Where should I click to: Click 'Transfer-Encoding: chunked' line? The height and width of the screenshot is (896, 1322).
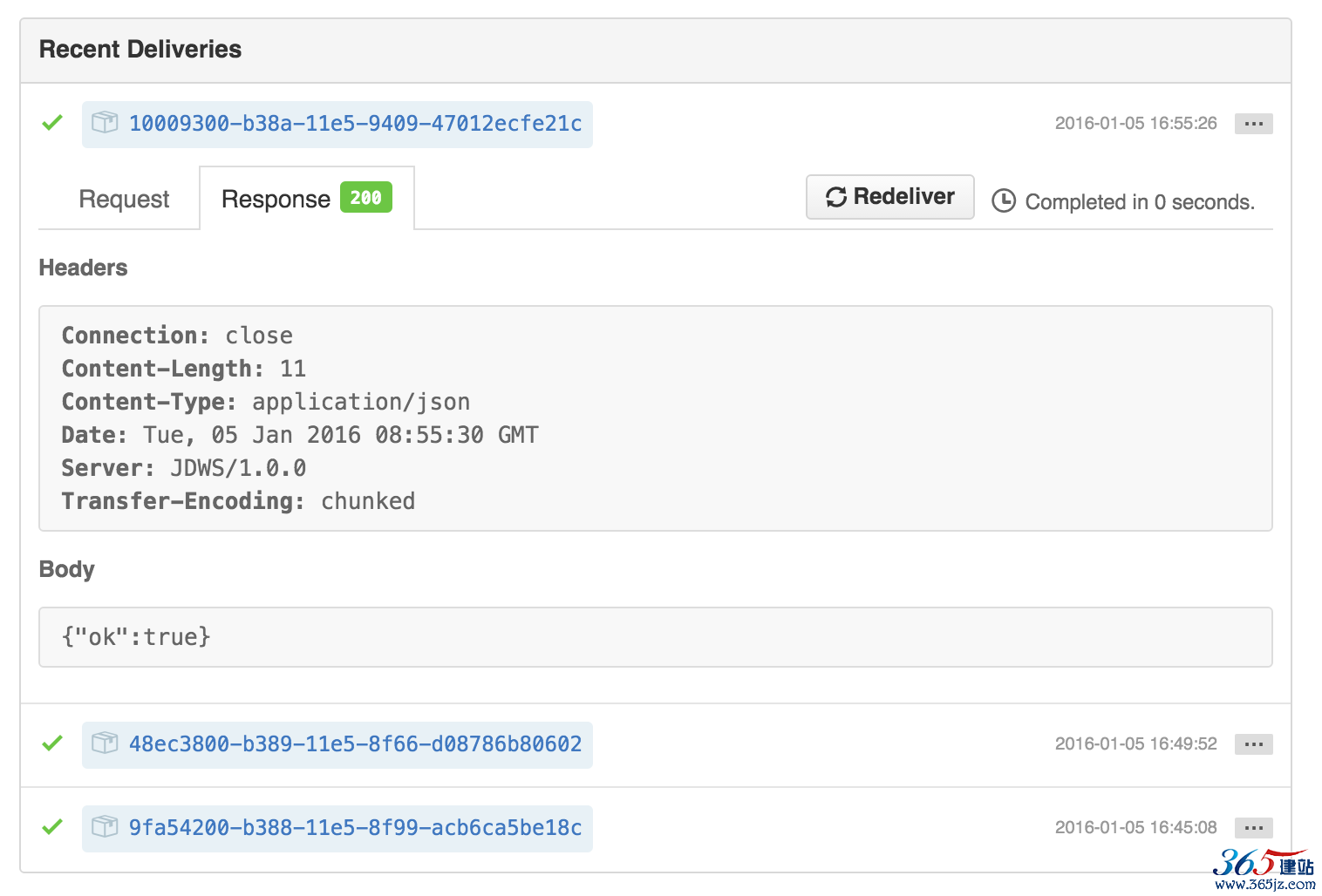click(x=238, y=501)
